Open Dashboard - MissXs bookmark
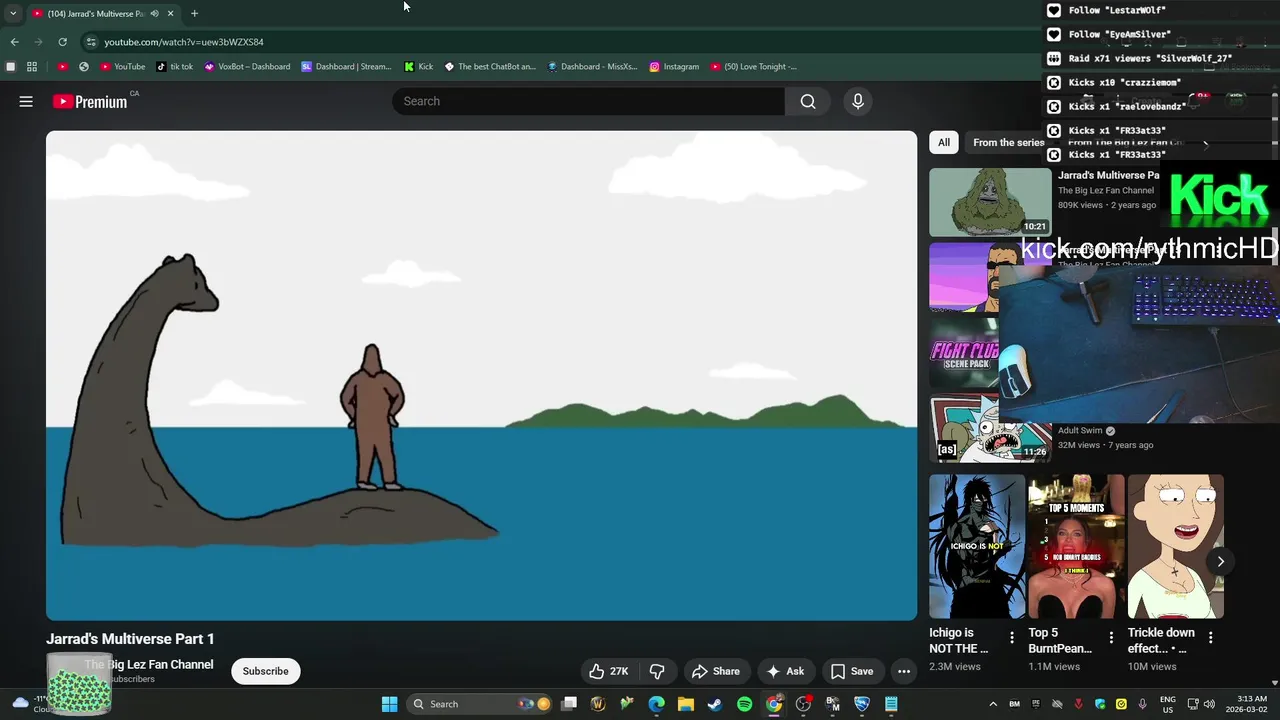This screenshot has width=1280, height=720. point(592,67)
